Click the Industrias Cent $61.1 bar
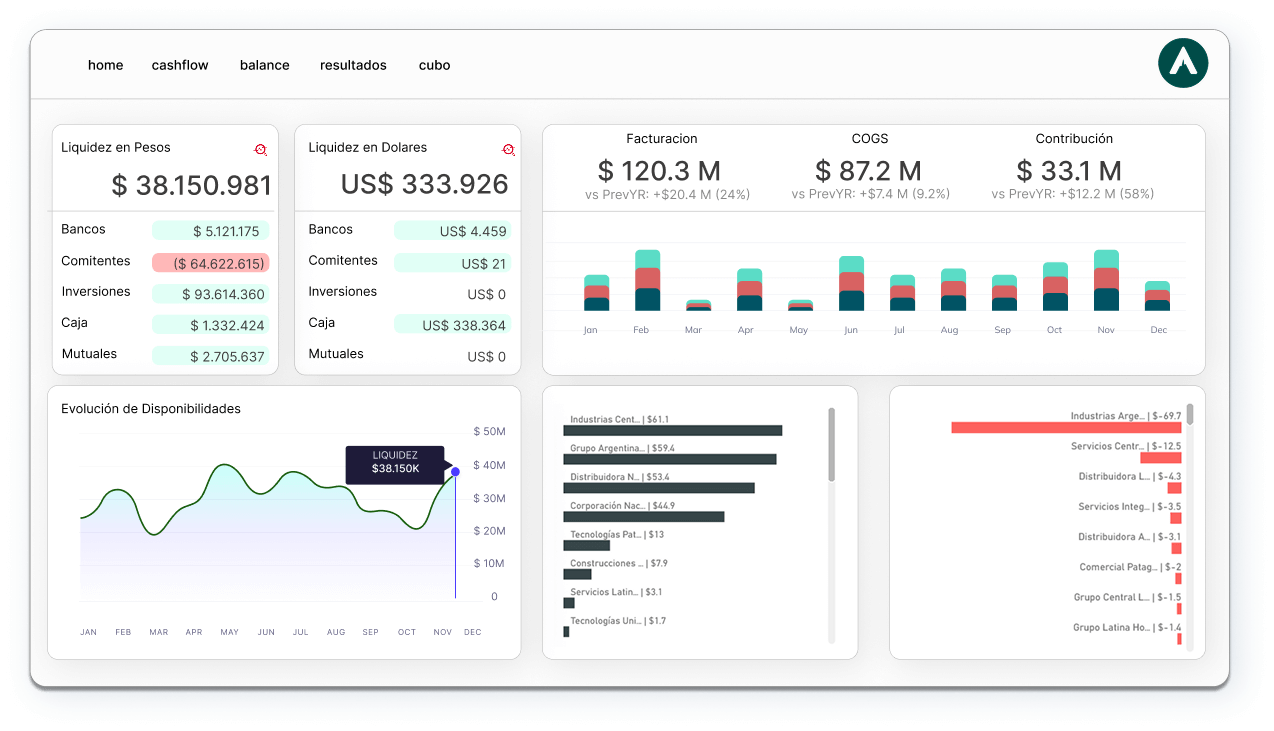This screenshot has height=731, width=1274. coord(673,430)
